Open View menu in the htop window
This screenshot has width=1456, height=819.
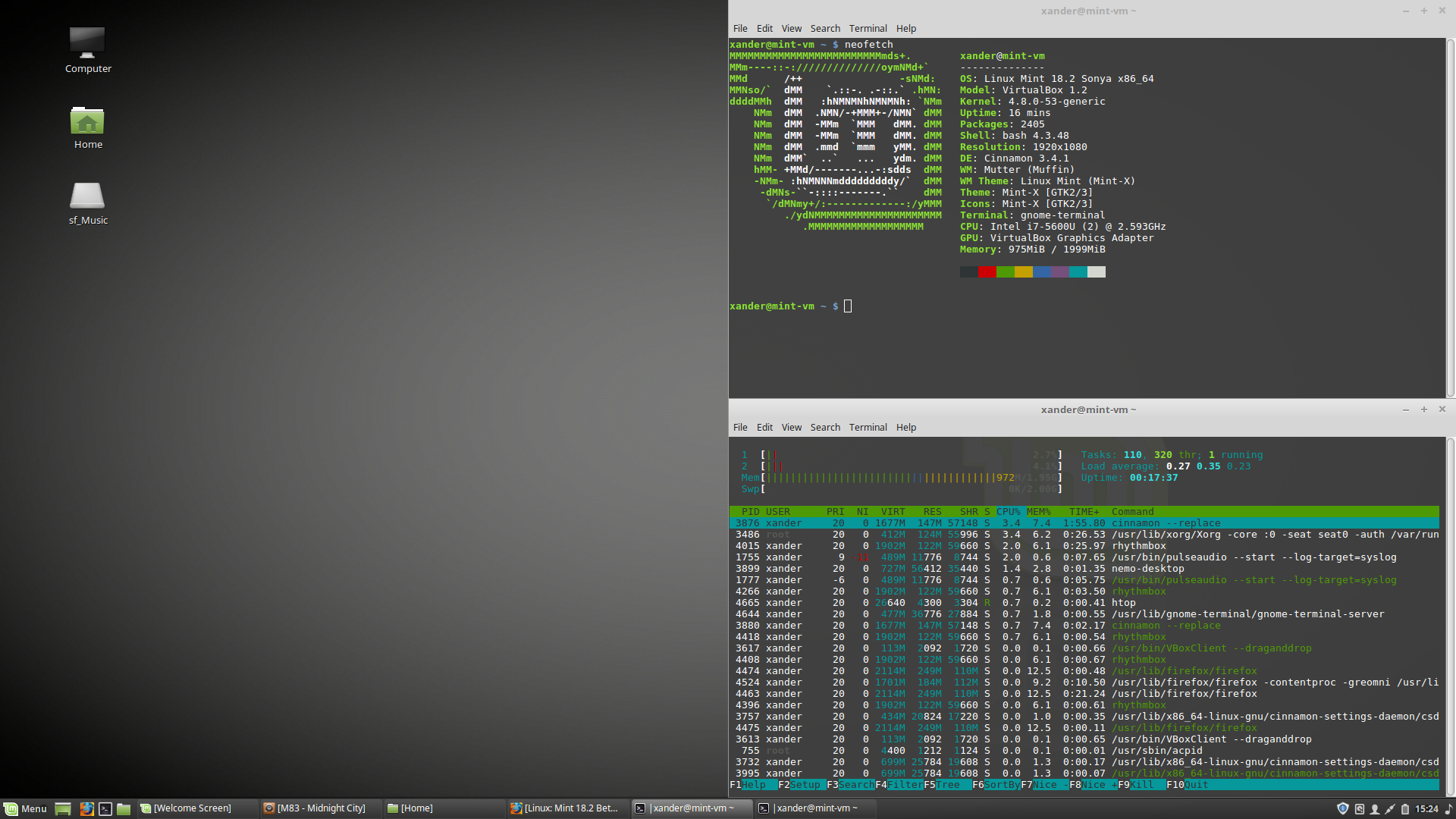791,427
